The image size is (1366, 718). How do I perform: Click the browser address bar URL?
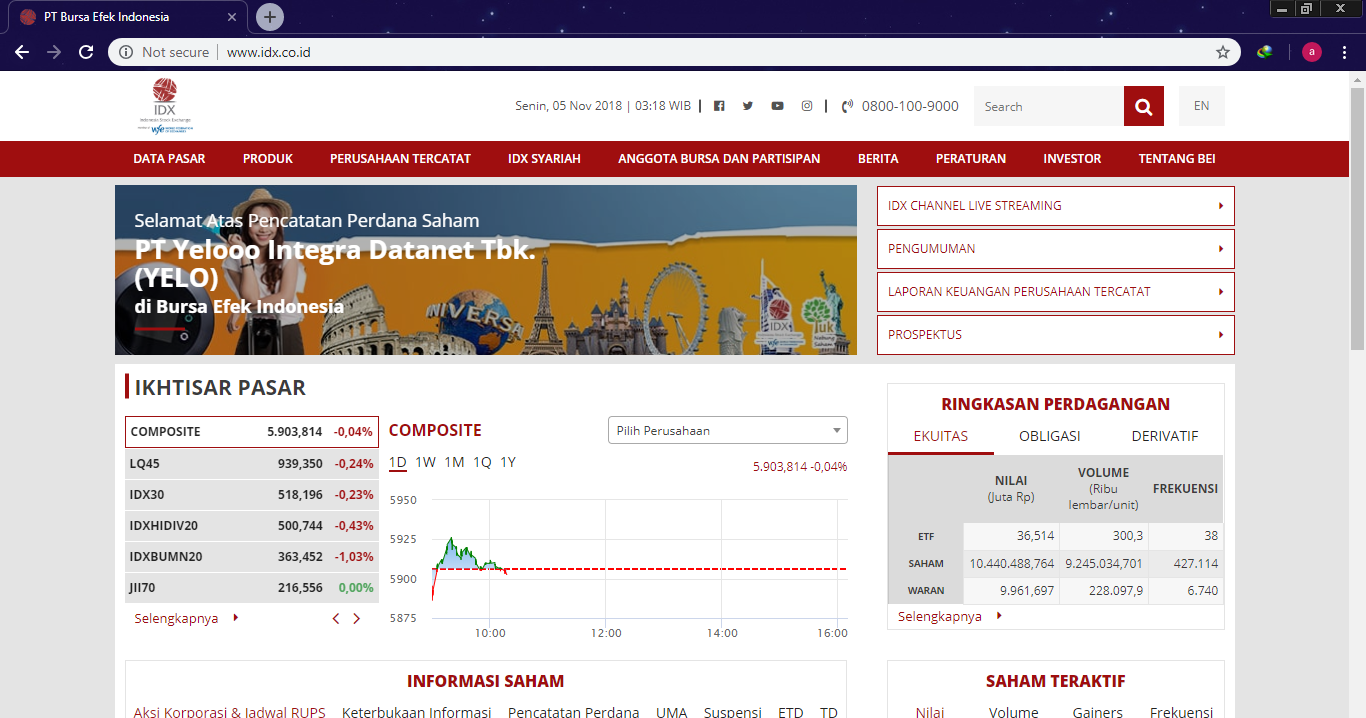click(269, 52)
